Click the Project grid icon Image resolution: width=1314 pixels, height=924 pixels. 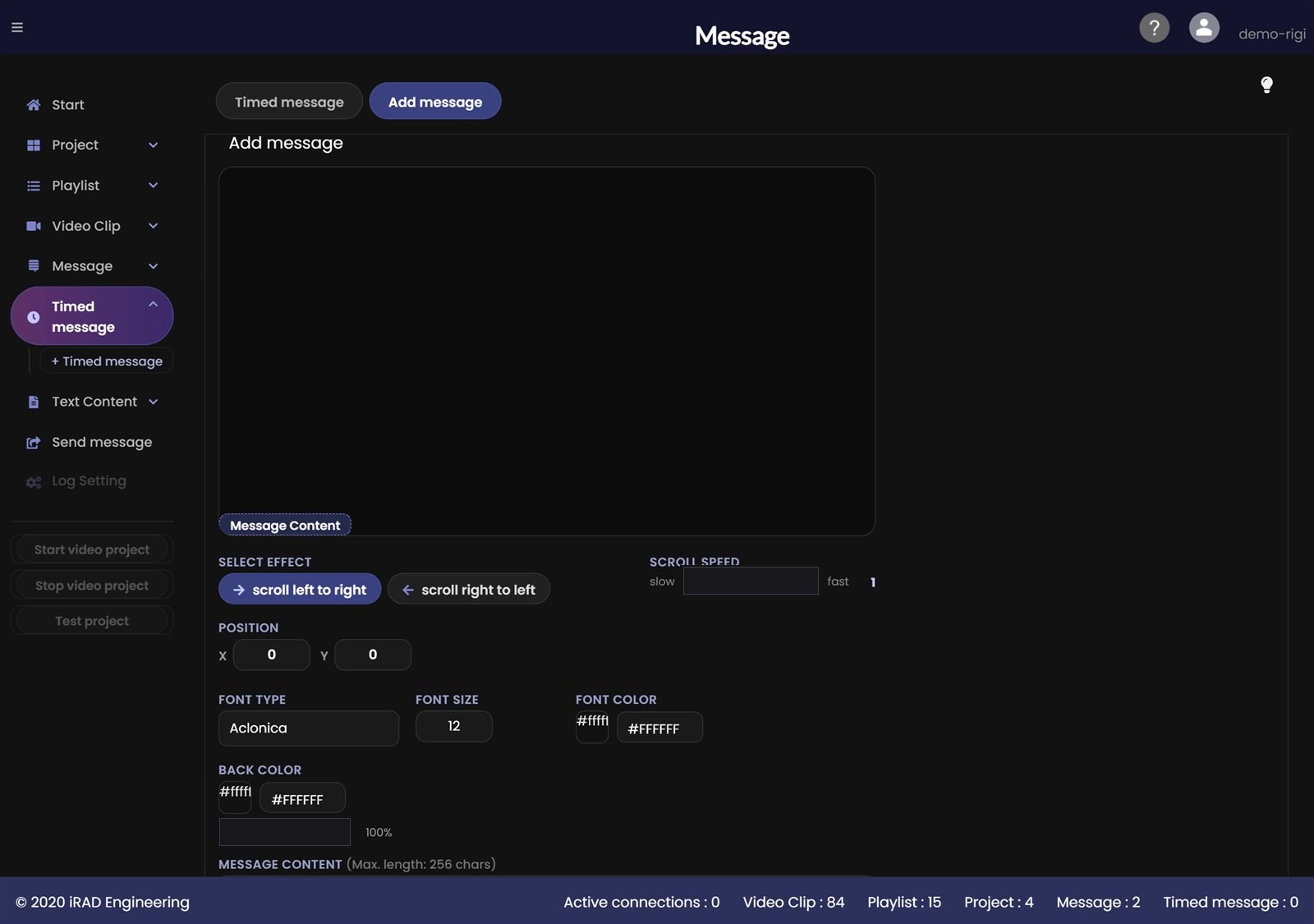(x=34, y=145)
